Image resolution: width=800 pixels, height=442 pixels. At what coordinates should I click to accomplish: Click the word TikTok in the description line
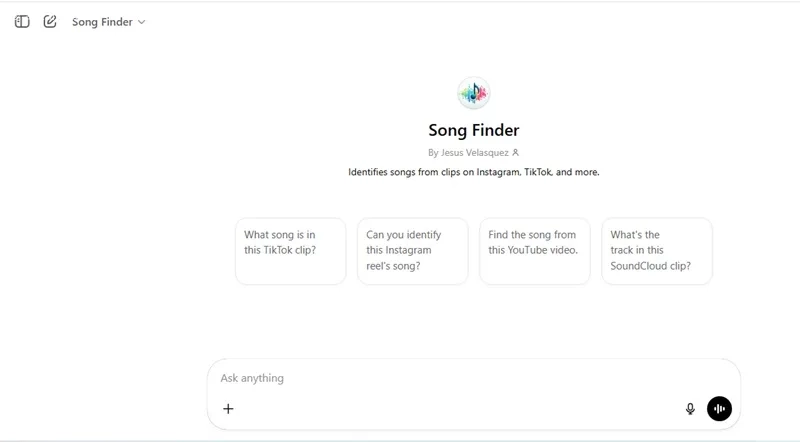[540, 172]
